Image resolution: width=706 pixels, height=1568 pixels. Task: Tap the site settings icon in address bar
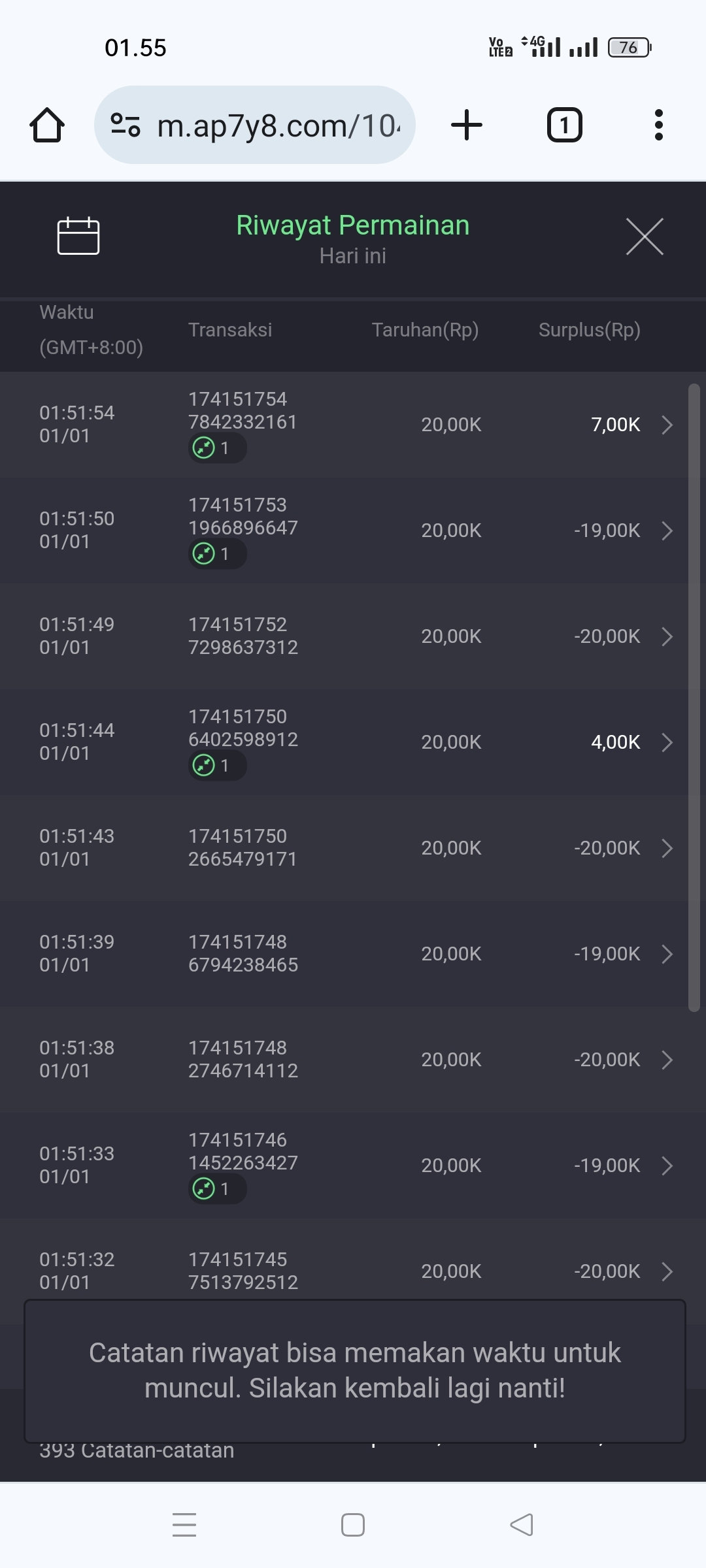point(126,125)
